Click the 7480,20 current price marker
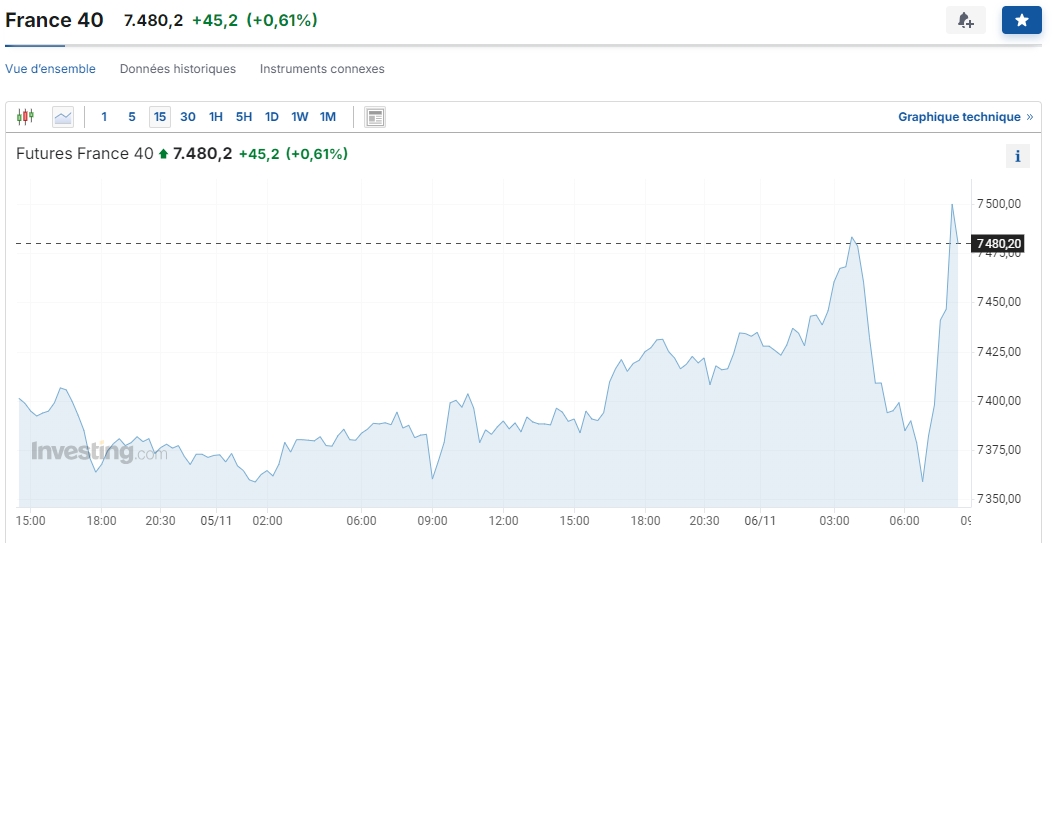1053x826 pixels. point(999,243)
